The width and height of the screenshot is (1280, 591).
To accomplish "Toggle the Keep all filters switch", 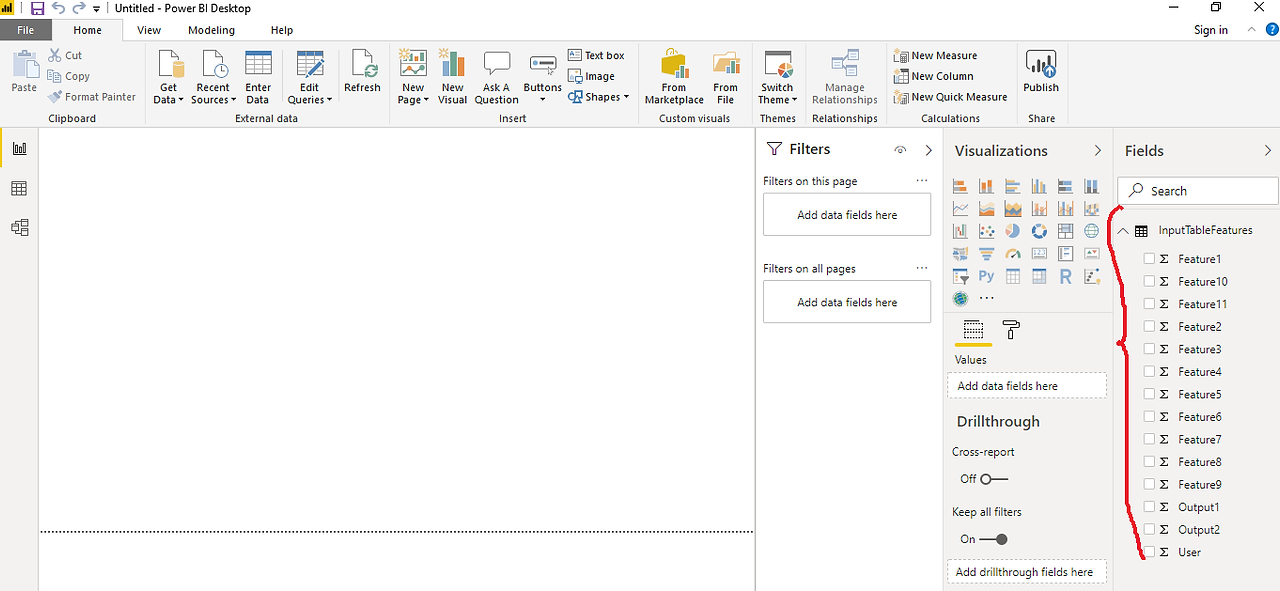I will pyautogui.click(x=994, y=539).
